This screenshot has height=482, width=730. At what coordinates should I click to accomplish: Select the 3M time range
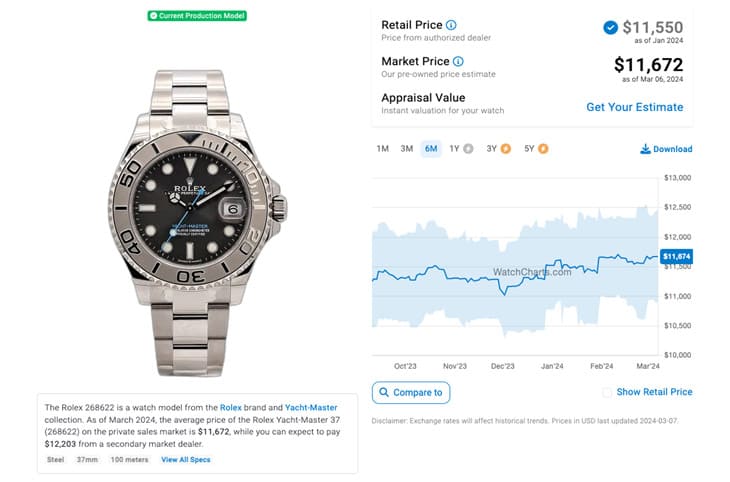(406, 149)
